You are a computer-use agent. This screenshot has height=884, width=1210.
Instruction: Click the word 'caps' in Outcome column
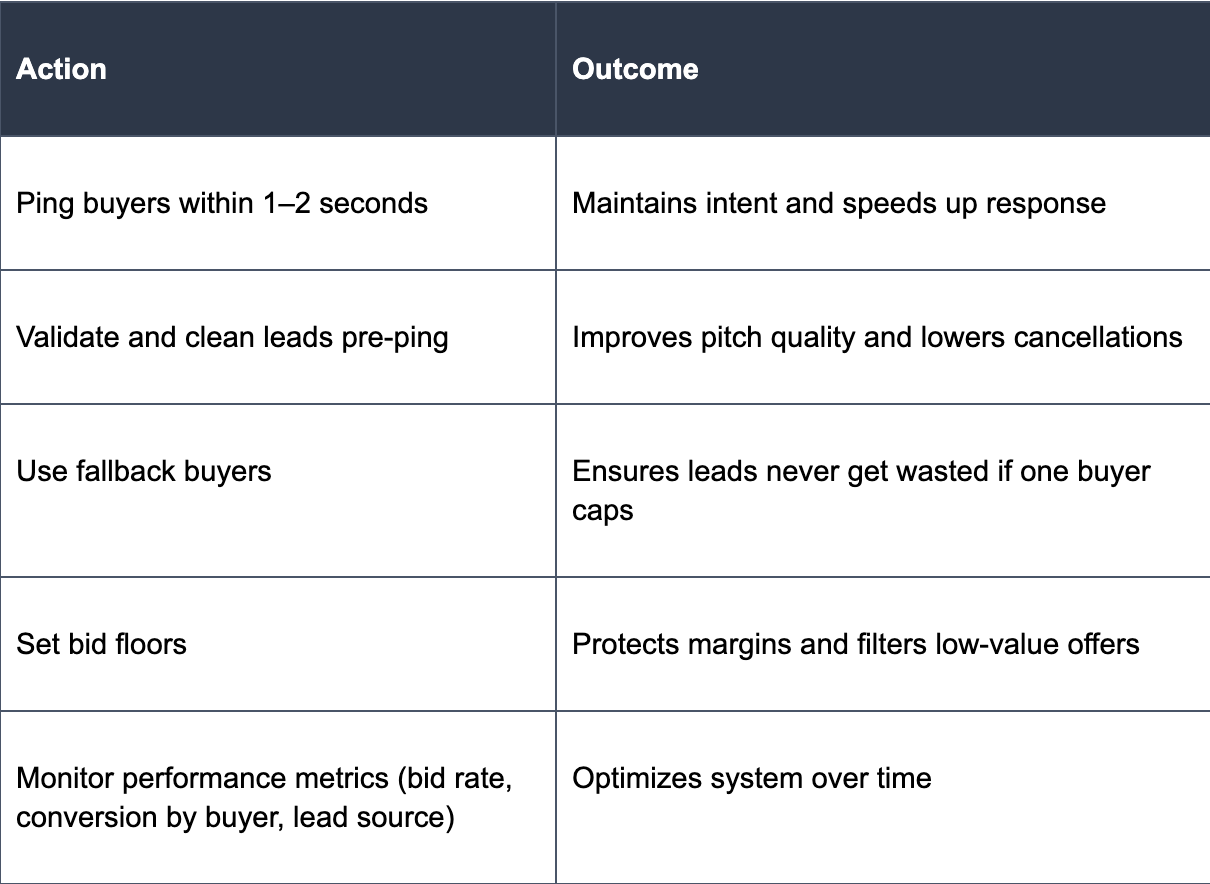[602, 511]
